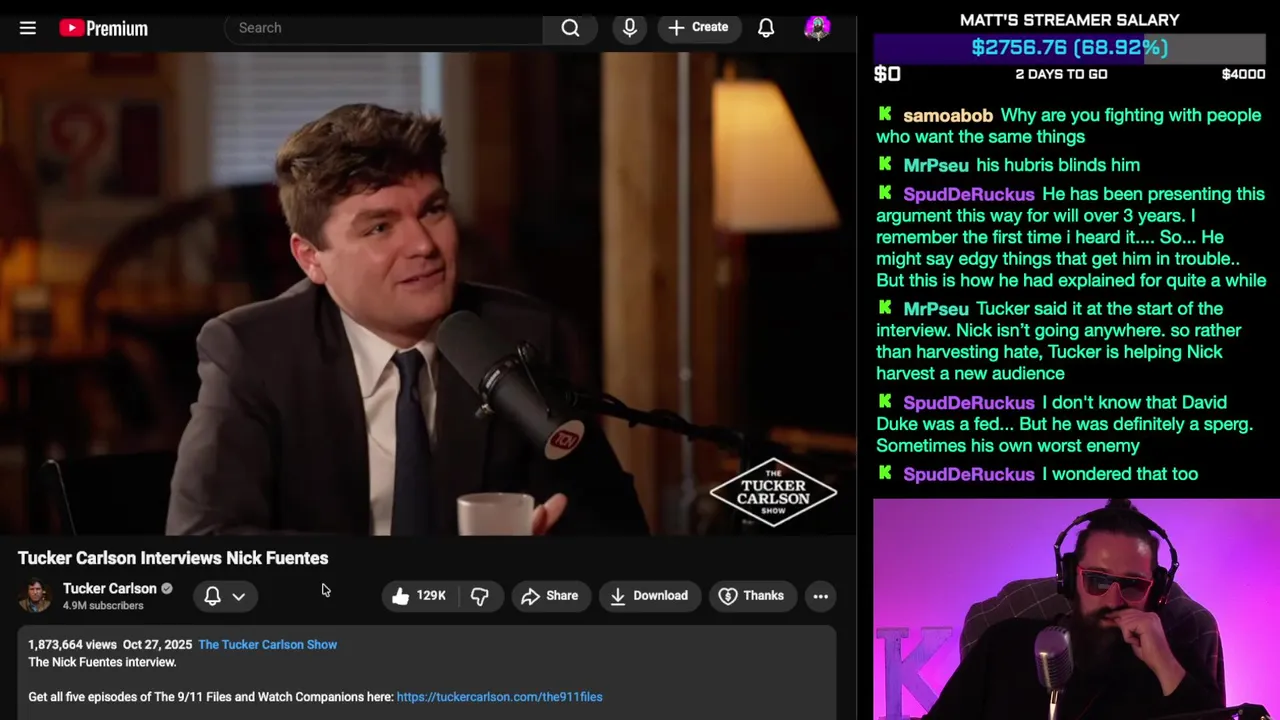1280x720 pixels.
Task: Expand subscription notification options chevron
Action: coord(239,596)
